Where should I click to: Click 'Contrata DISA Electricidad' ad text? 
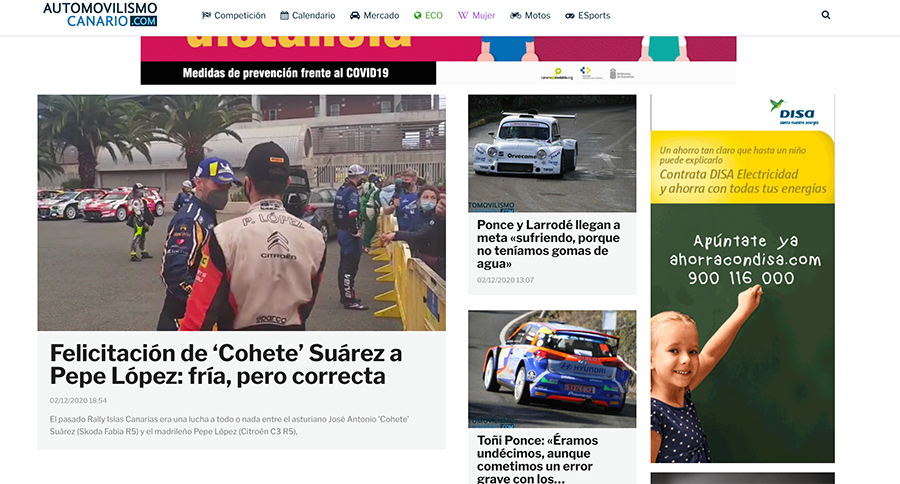[x=729, y=175]
